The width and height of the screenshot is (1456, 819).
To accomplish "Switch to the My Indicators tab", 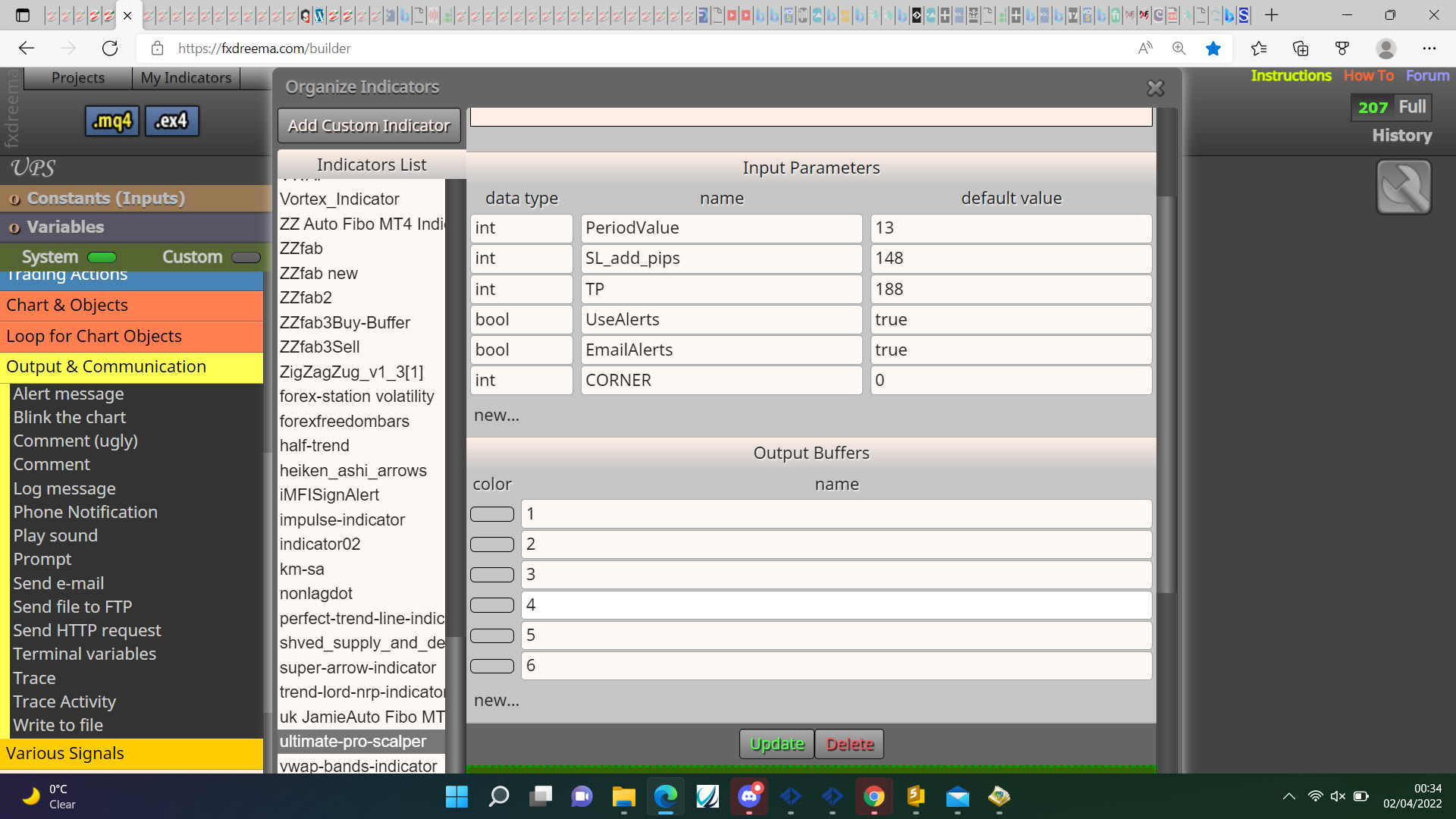I will 186,78.
